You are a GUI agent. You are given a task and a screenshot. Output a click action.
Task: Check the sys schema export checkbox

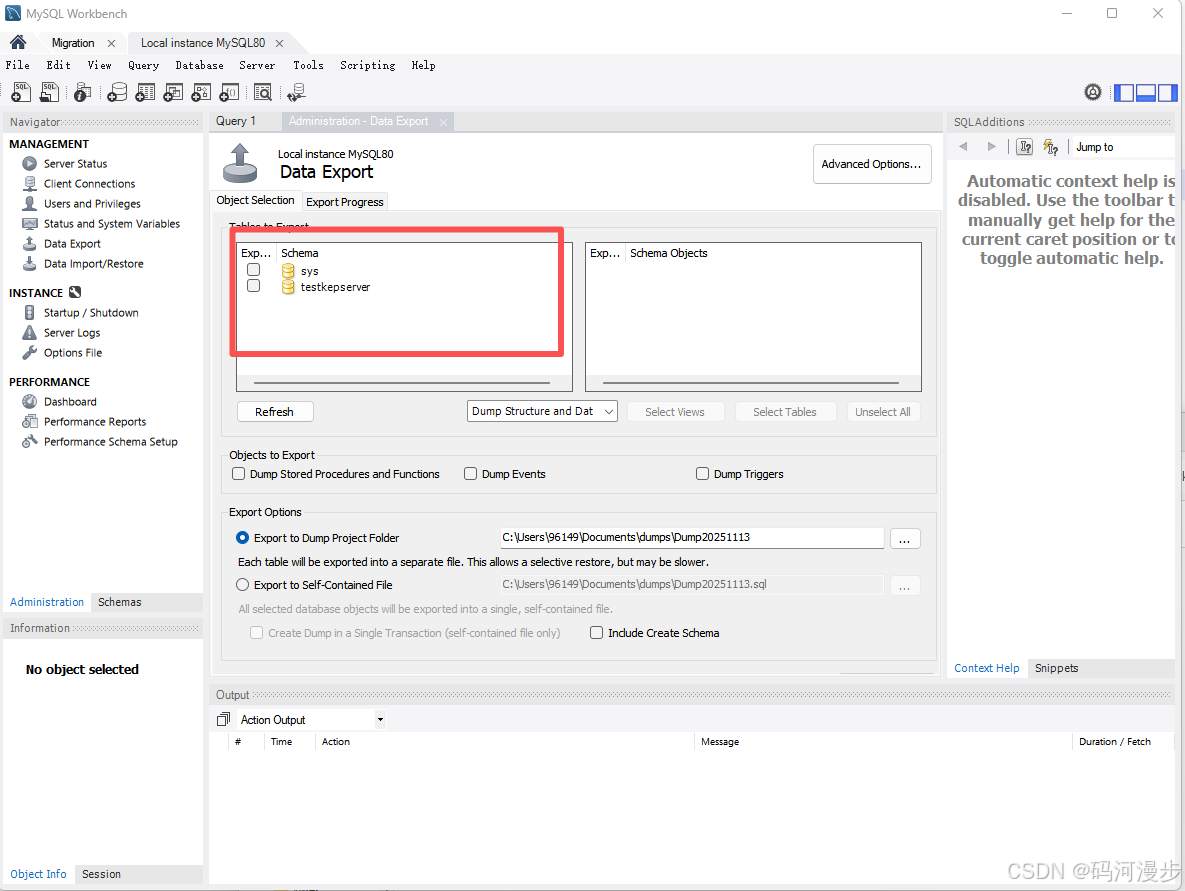click(x=254, y=270)
